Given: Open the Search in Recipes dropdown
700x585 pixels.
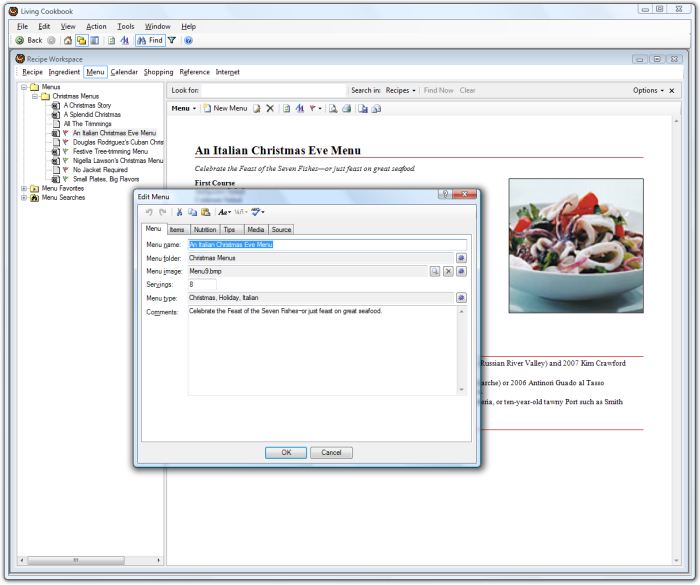Looking at the screenshot, I should 400,91.
